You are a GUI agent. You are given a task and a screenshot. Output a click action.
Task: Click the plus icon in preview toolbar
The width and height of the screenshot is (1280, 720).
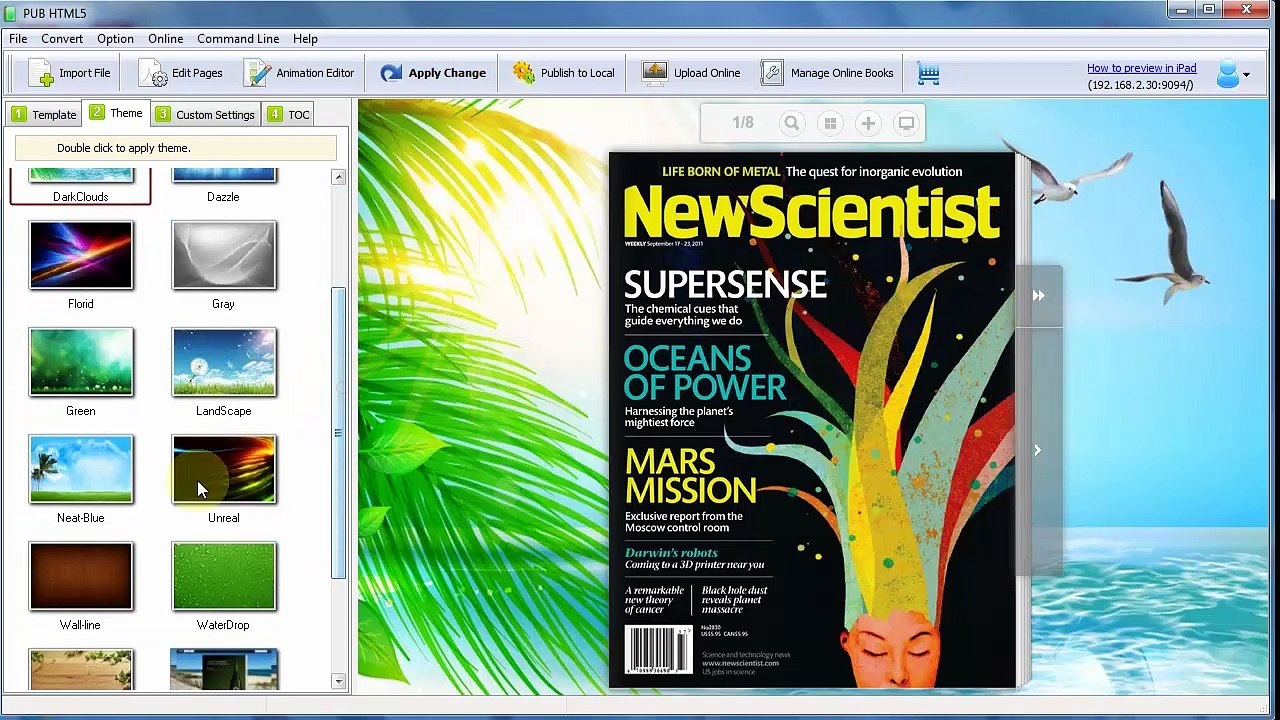pos(868,123)
